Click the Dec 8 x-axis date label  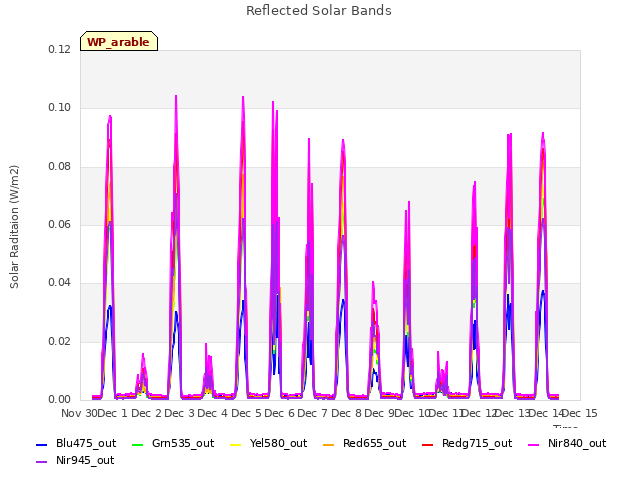click(346, 413)
